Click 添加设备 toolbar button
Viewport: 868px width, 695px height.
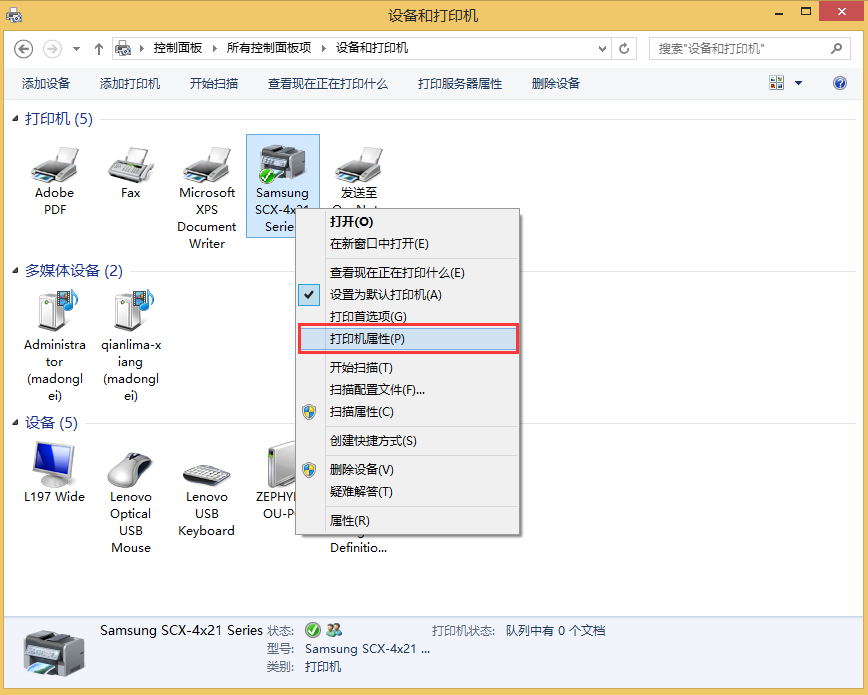(x=46, y=84)
